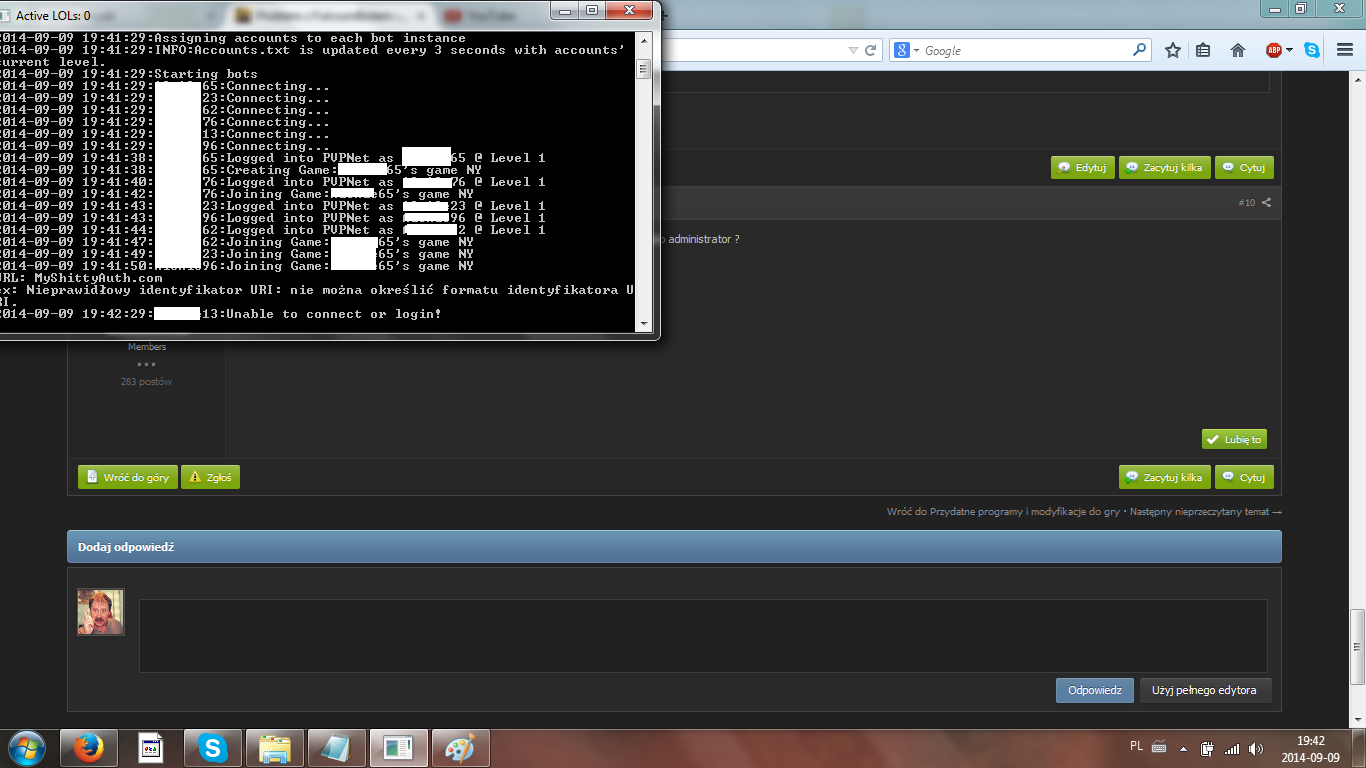Viewport: 1366px width, 768px height.
Task: Click the taskbar icon left of Paint
Action: (398, 747)
